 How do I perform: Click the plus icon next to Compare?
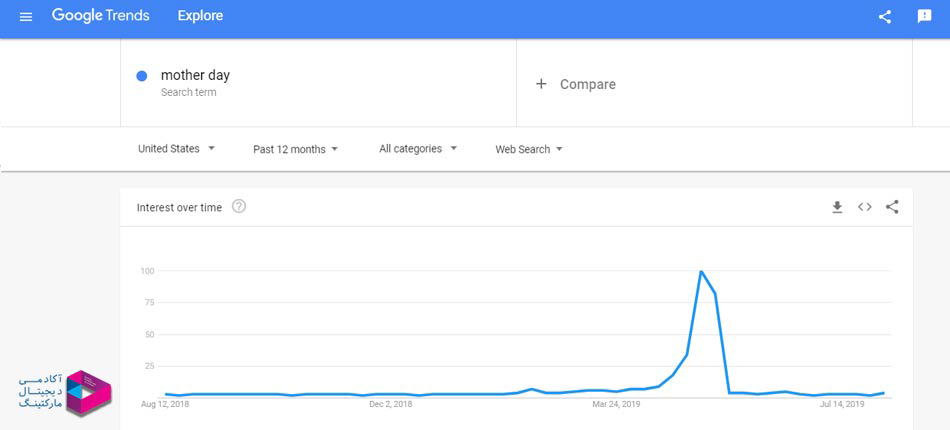point(541,84)
